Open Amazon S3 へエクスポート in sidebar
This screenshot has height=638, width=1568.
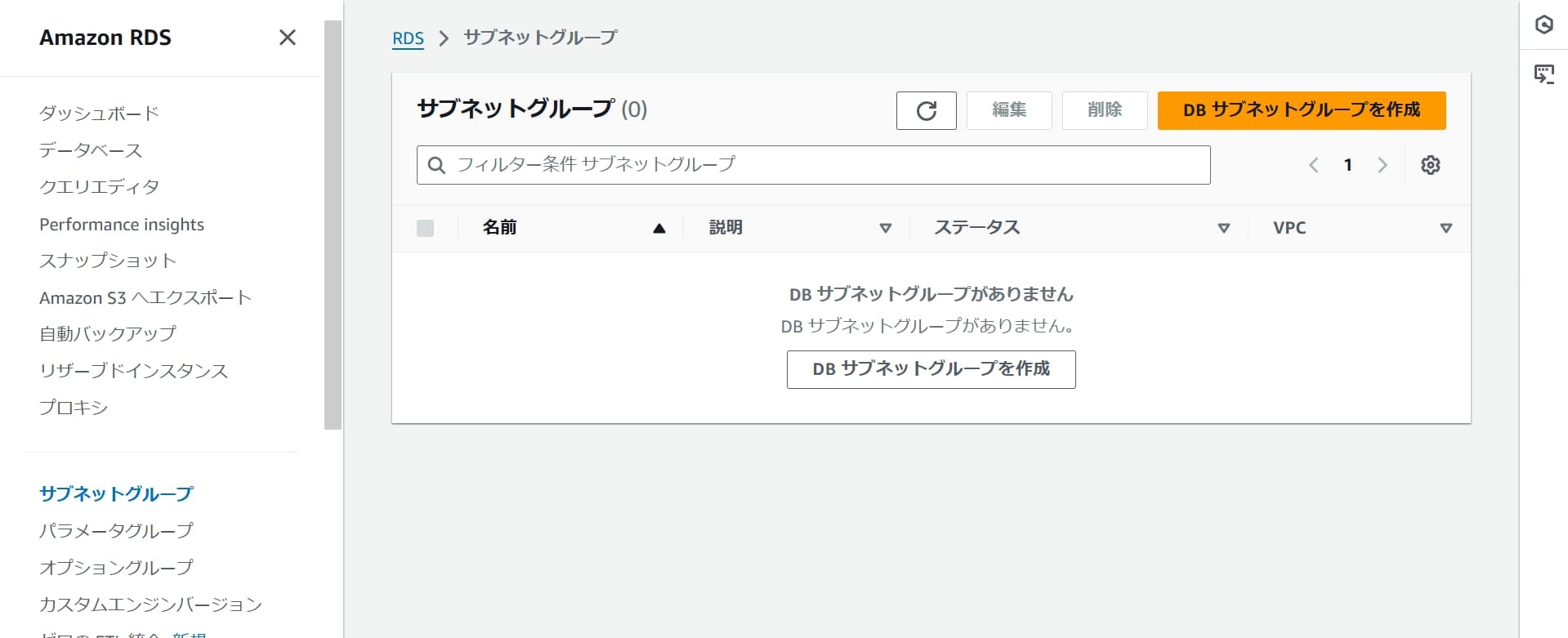pos(145,298)
